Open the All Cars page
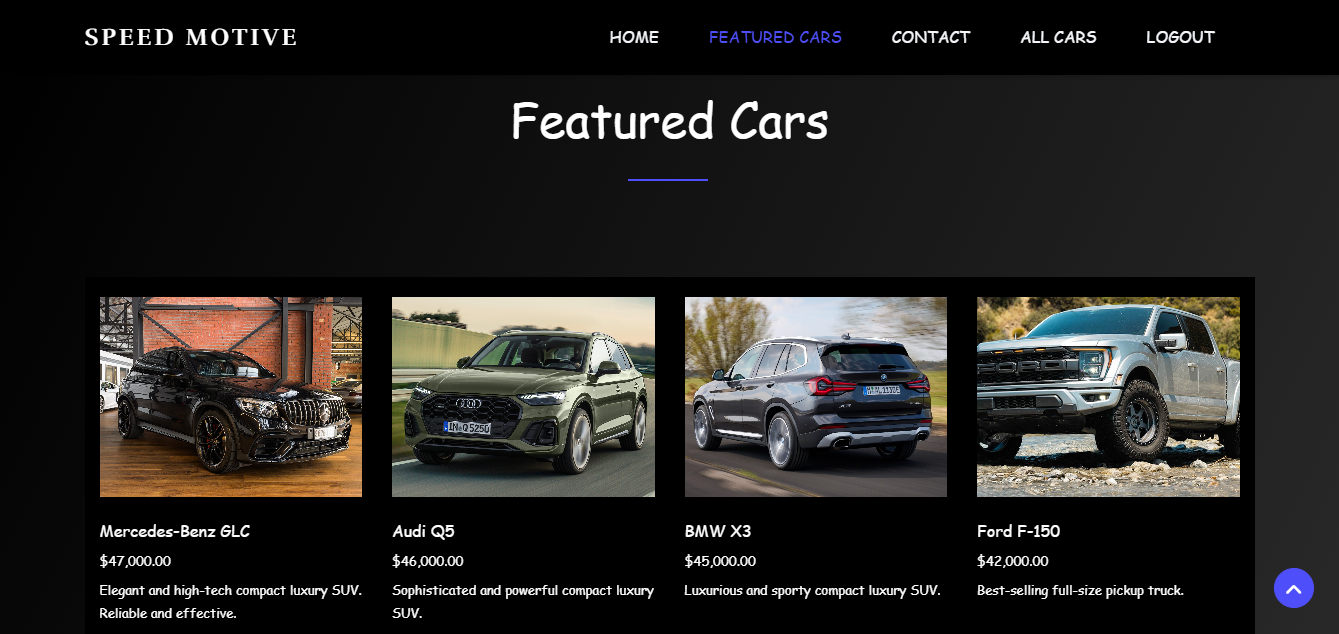1339x634 pixels. click(1058, 37)
